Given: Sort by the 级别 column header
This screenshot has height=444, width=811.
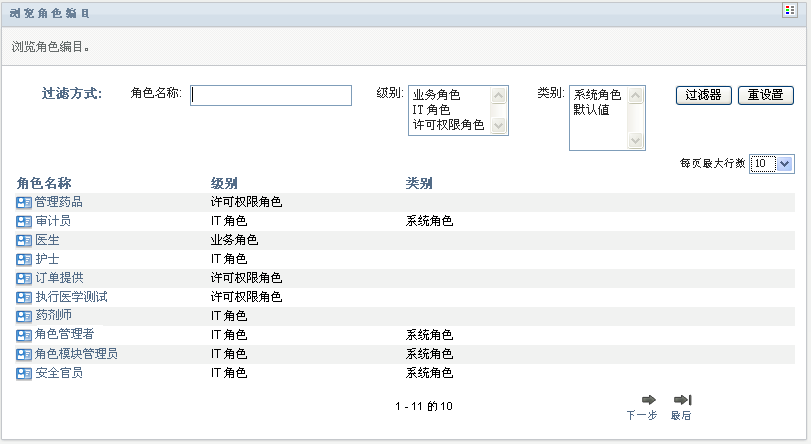Looking at the screenshot, I should [224, 183].
